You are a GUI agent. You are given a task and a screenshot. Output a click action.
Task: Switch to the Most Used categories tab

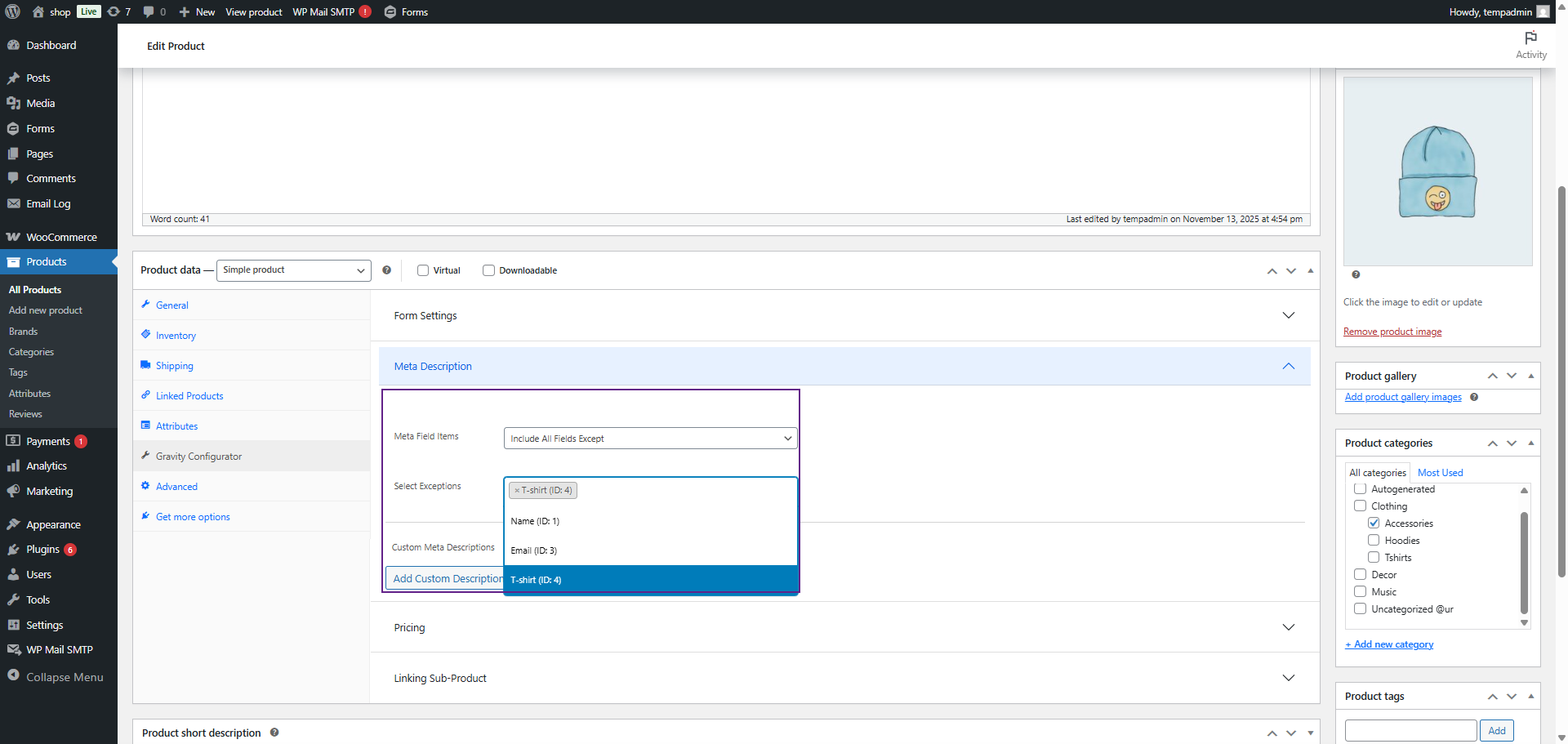[1440, 473]
